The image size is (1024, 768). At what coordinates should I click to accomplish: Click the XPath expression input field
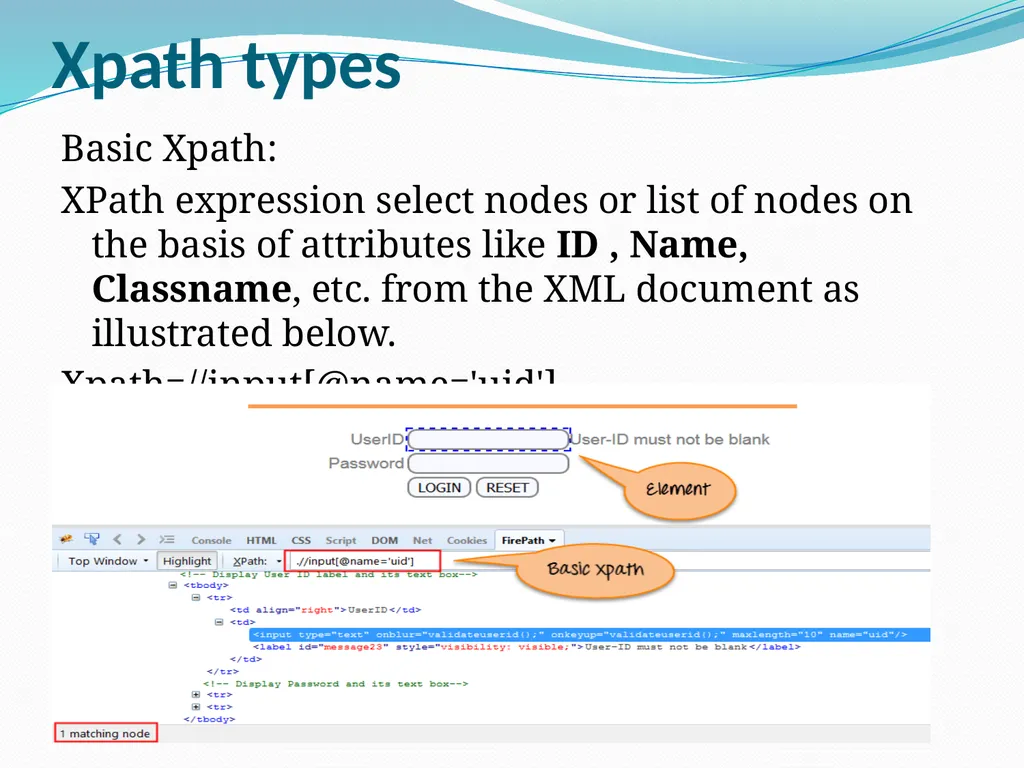pos(363,561)
